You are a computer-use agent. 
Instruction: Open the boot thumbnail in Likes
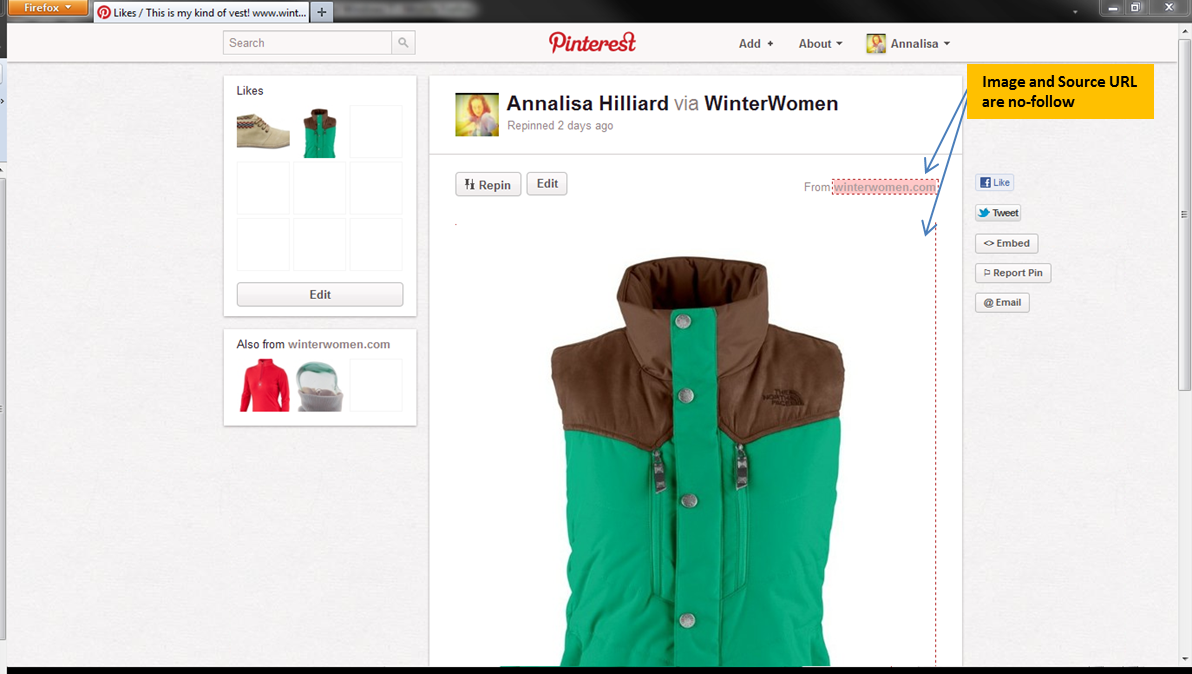[x=263, y=131]
